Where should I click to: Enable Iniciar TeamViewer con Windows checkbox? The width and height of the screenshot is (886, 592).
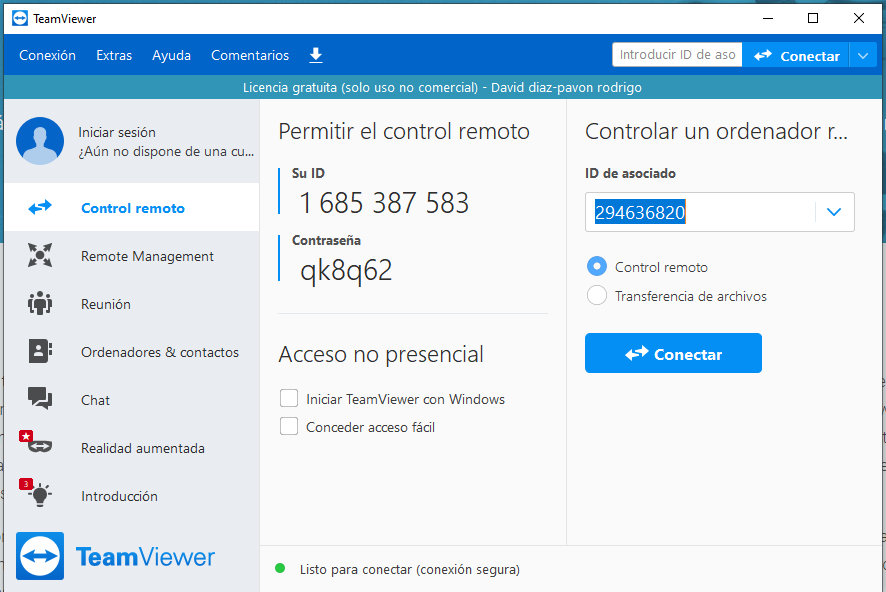click(289, 399)
